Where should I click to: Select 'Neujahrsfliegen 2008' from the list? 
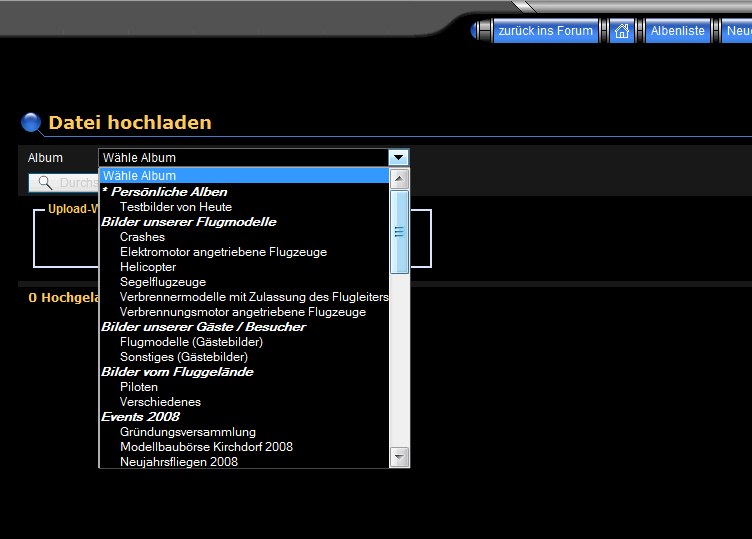[179, 462]
